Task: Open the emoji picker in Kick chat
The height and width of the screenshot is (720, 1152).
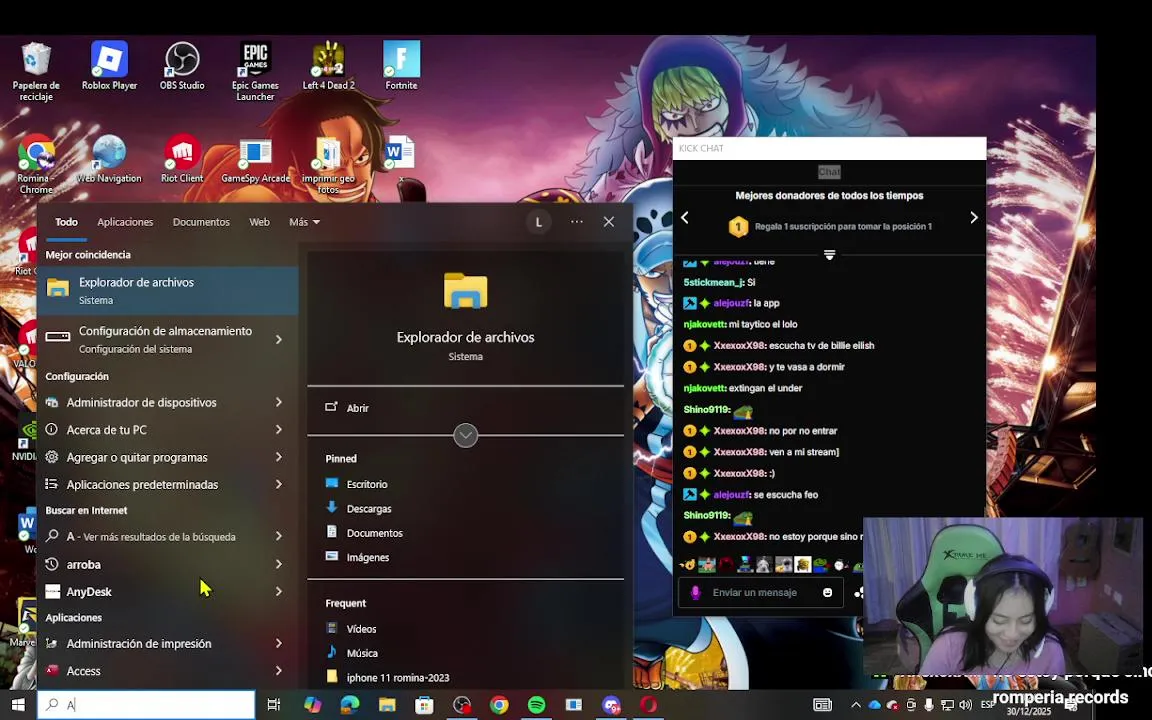Action: coord(827,592)
